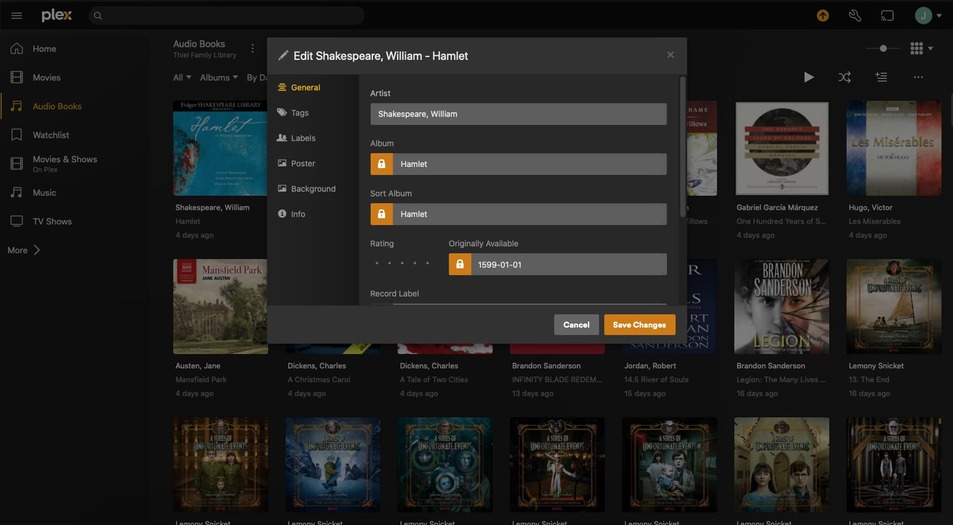Click Jordan, Robert artist link
The width and height of the screenshot is (953, 525).
pyautogui.click(x=649, y=366)
